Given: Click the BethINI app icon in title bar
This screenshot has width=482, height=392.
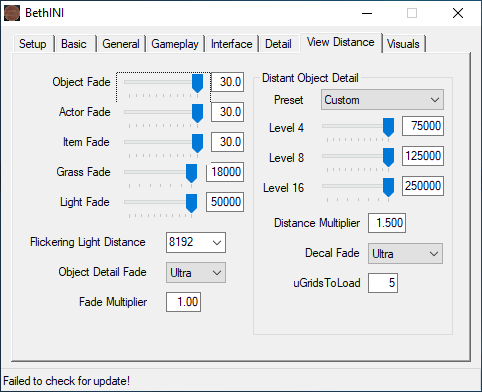Looking at the screenshot, I should click(x=12, y=13).
